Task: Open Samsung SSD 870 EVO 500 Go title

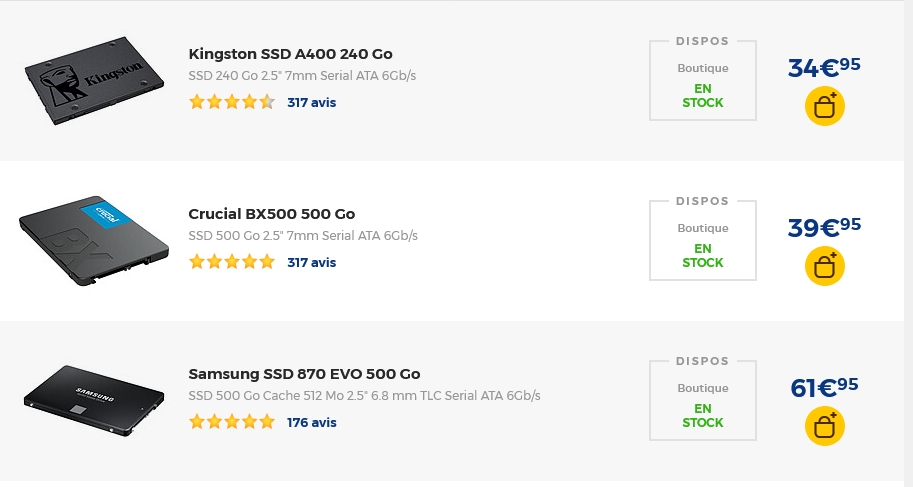Action: pos(304,374)
